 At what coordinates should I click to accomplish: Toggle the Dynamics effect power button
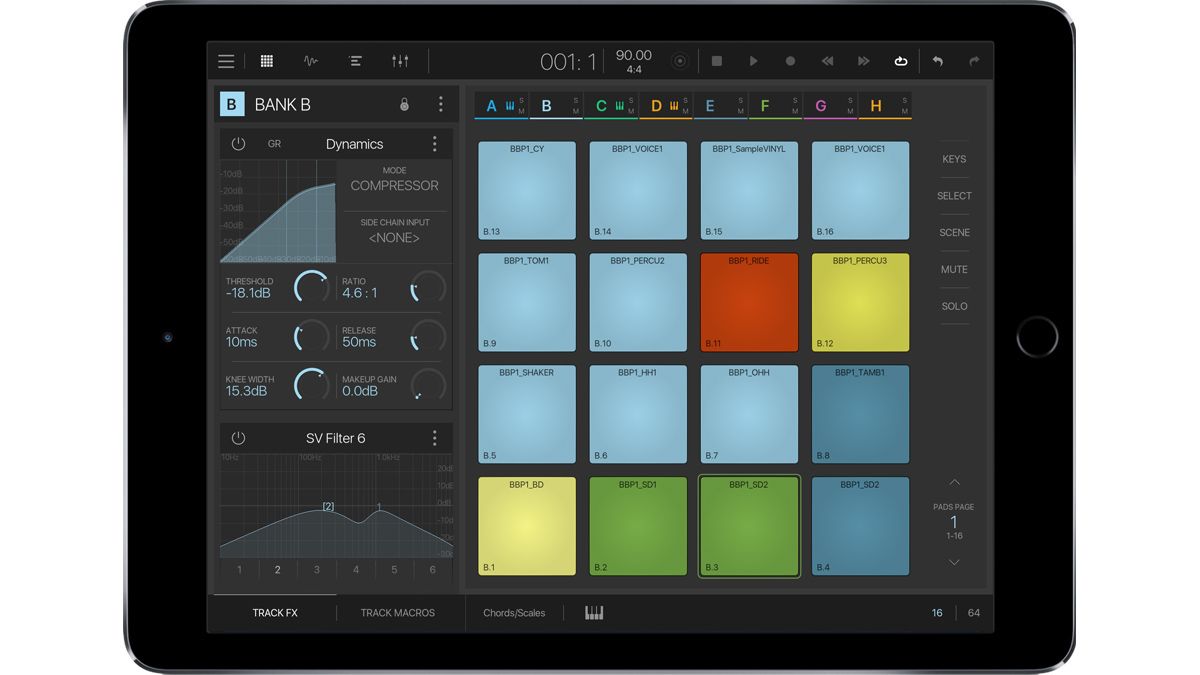click(x=239, y=143)
